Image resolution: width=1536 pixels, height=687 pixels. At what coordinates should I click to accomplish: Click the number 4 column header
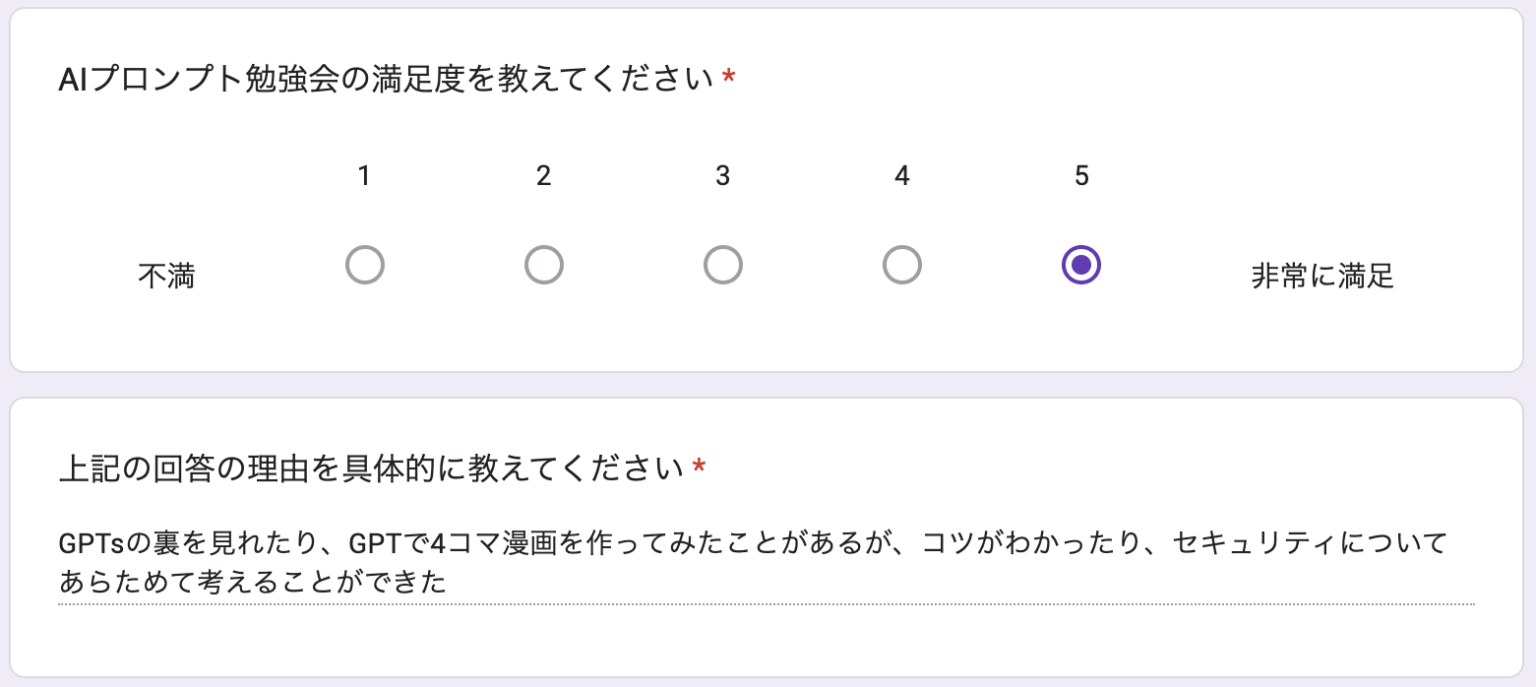pos(901,176)
